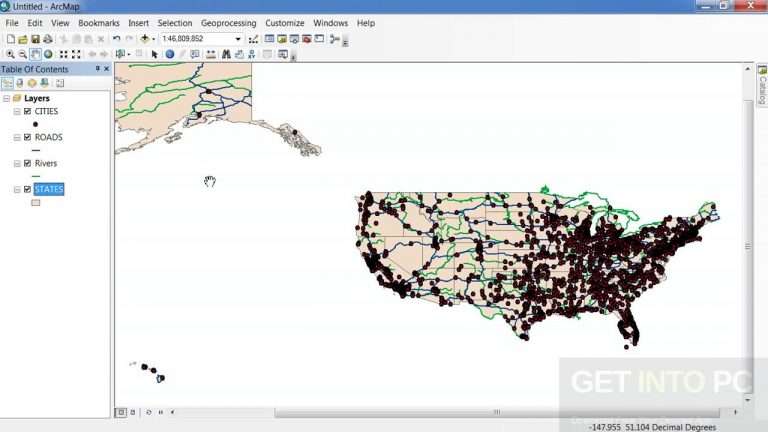Click the Add Data button
The height and width of the screenshot is (432, 768).
pyautogui.click(x=144, y=39)
